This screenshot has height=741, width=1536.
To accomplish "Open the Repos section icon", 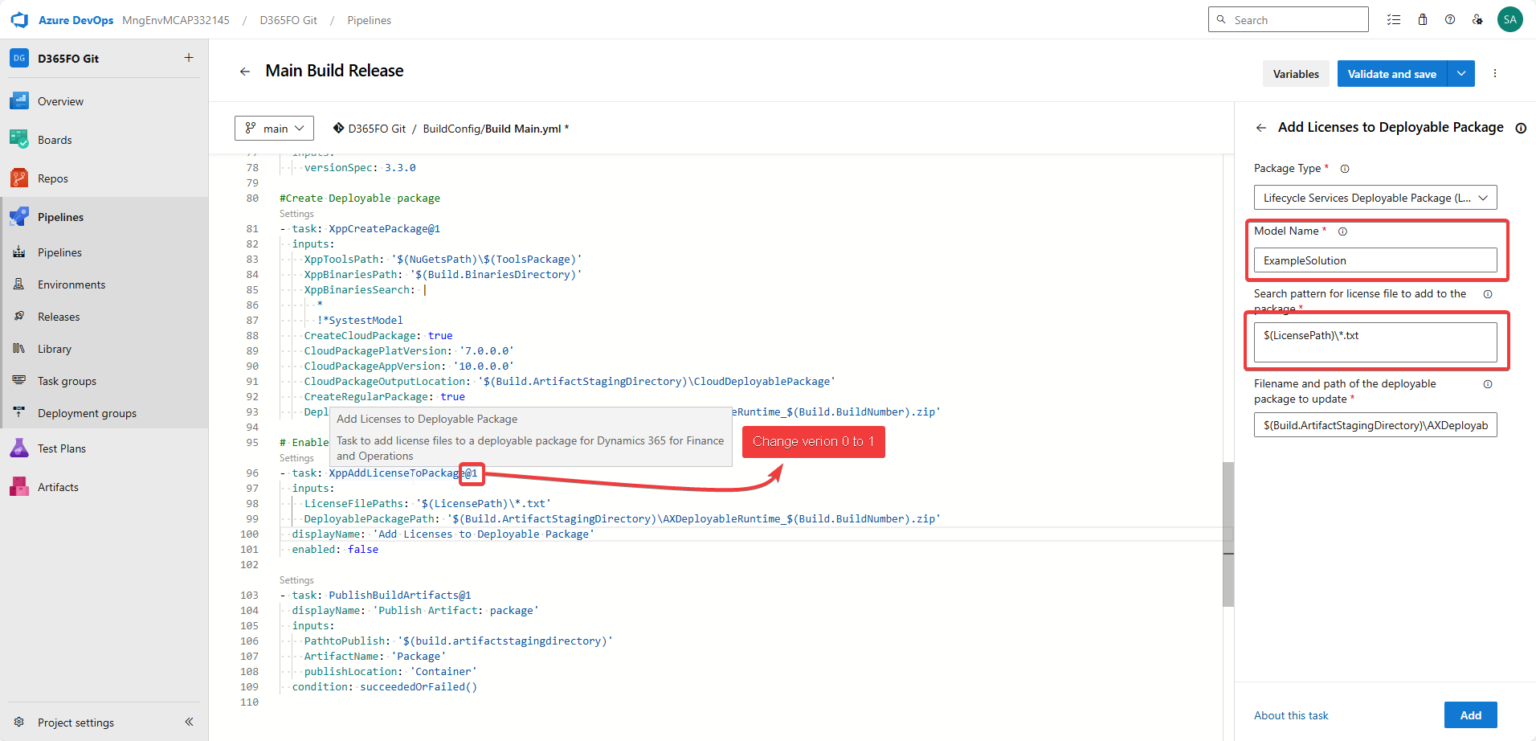I will (19, 179).
